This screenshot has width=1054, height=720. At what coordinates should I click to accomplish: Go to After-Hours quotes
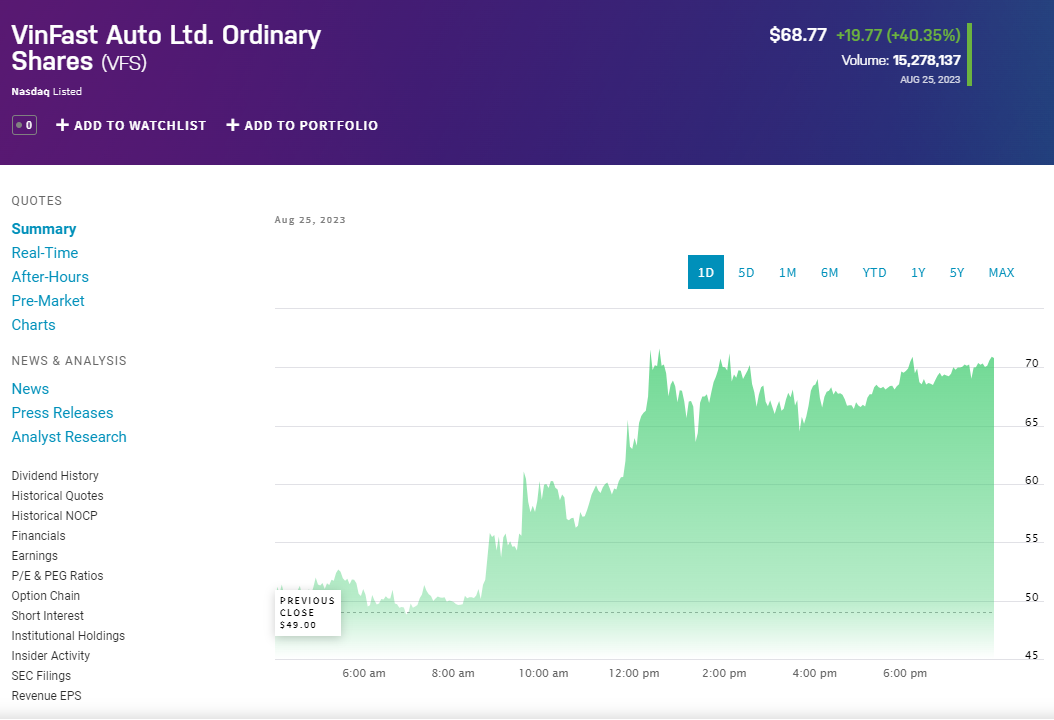pos(50,277)
